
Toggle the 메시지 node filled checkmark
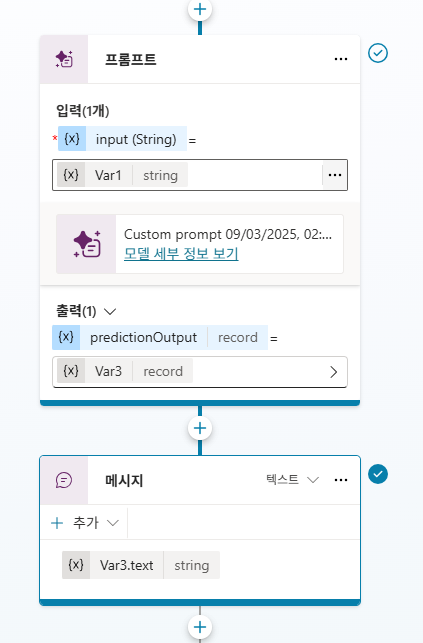(x=378, y=474)
